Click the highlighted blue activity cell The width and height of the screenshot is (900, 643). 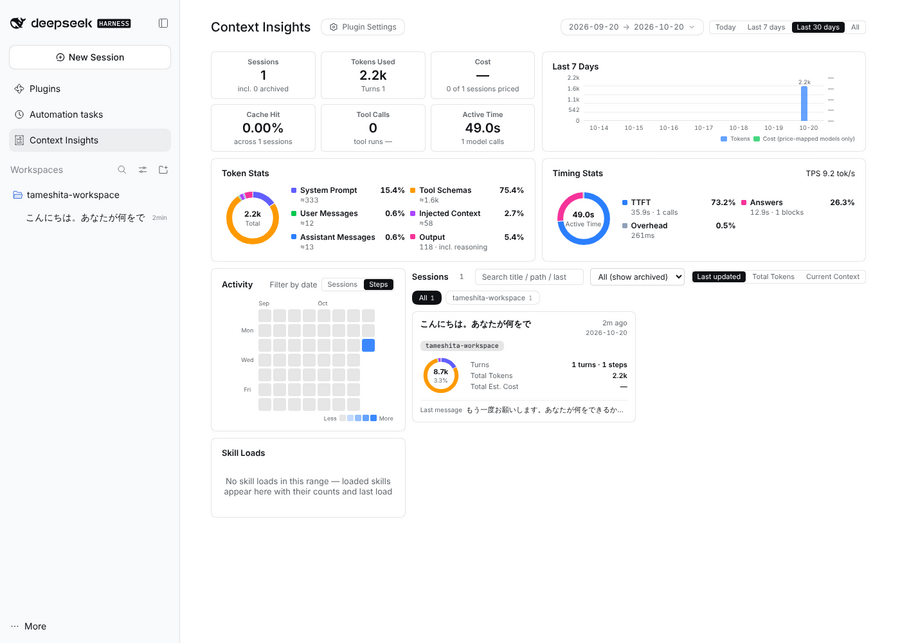[x=368, y=345]
